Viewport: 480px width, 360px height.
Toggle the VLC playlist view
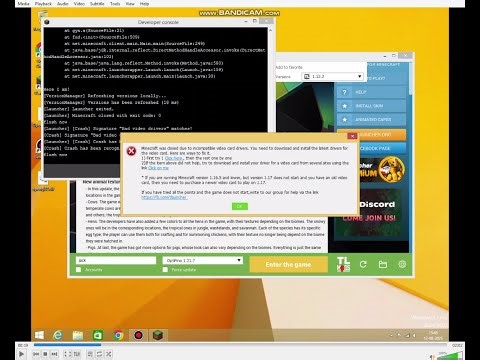click(90, 354)
